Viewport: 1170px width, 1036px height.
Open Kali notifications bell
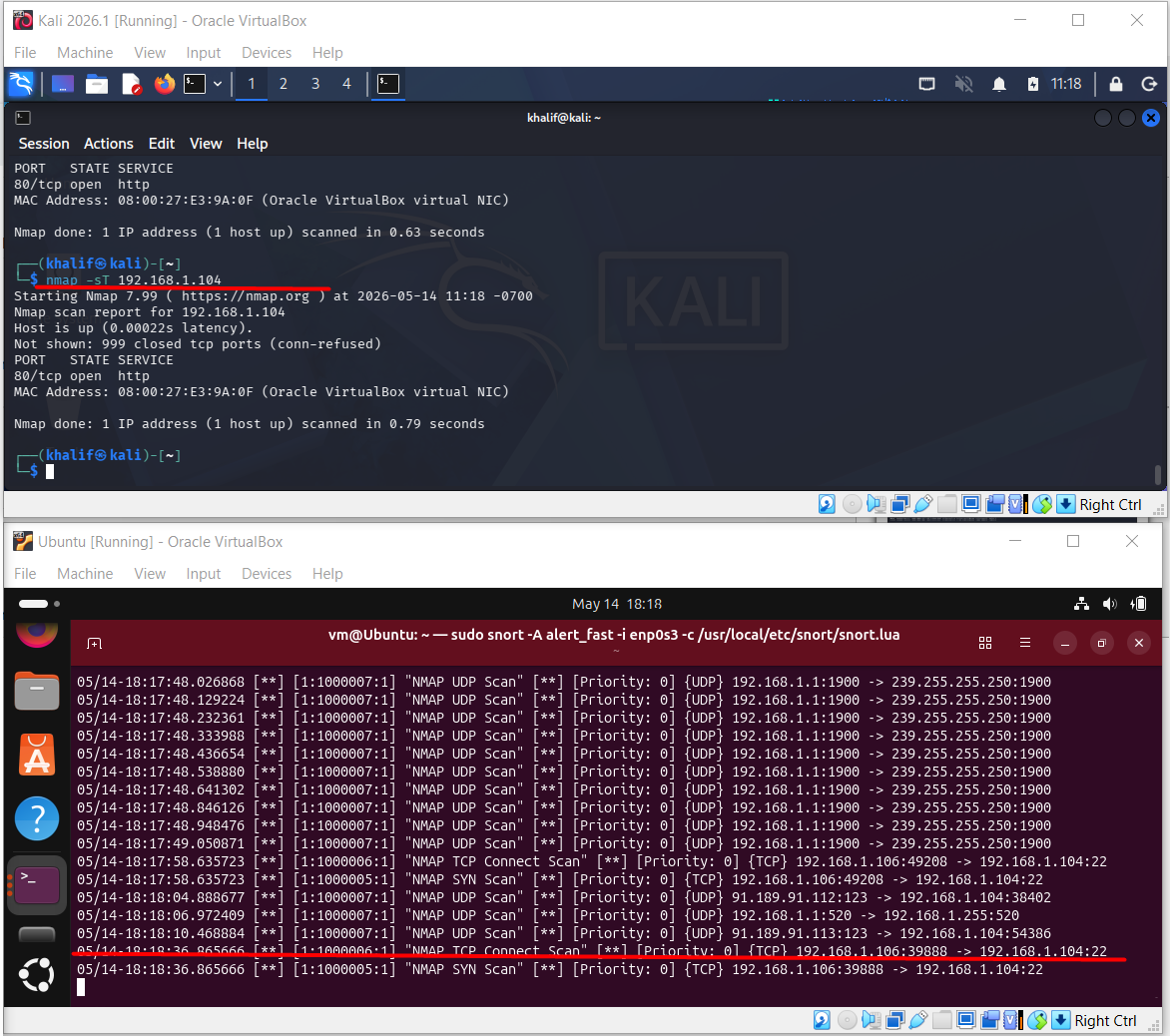(999, 84)
